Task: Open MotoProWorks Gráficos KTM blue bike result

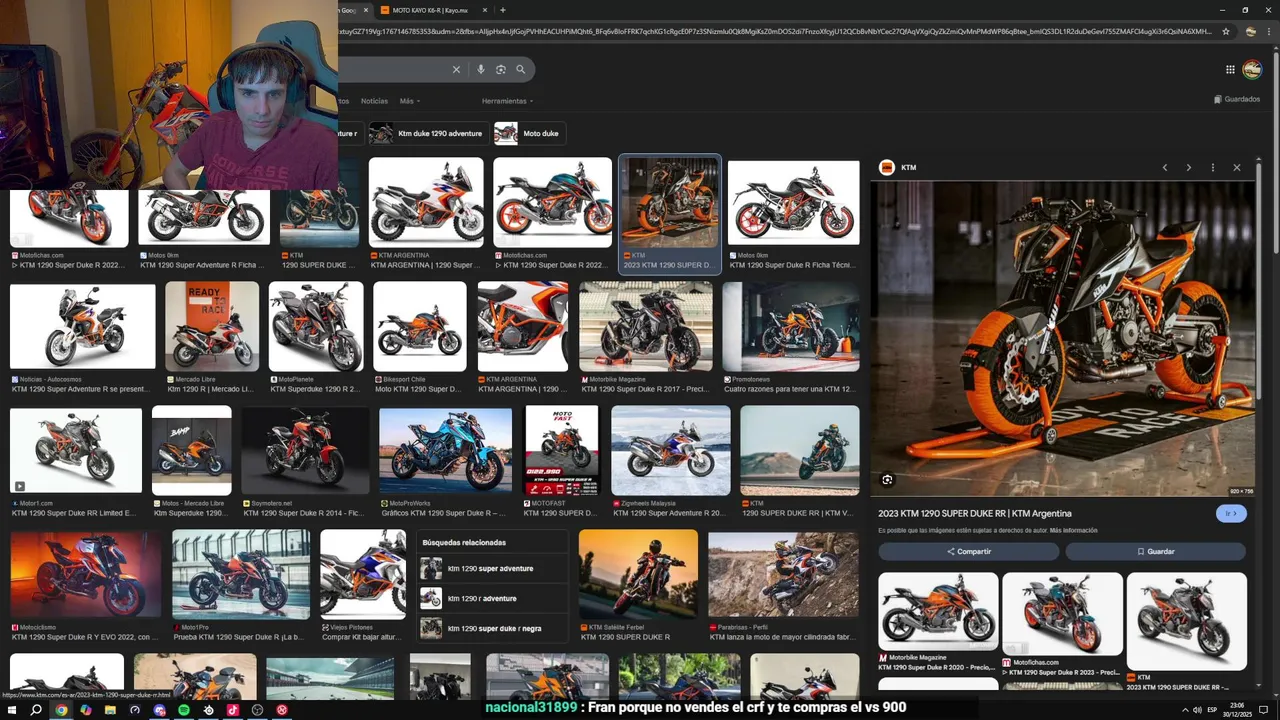Action: coord(445,450)
